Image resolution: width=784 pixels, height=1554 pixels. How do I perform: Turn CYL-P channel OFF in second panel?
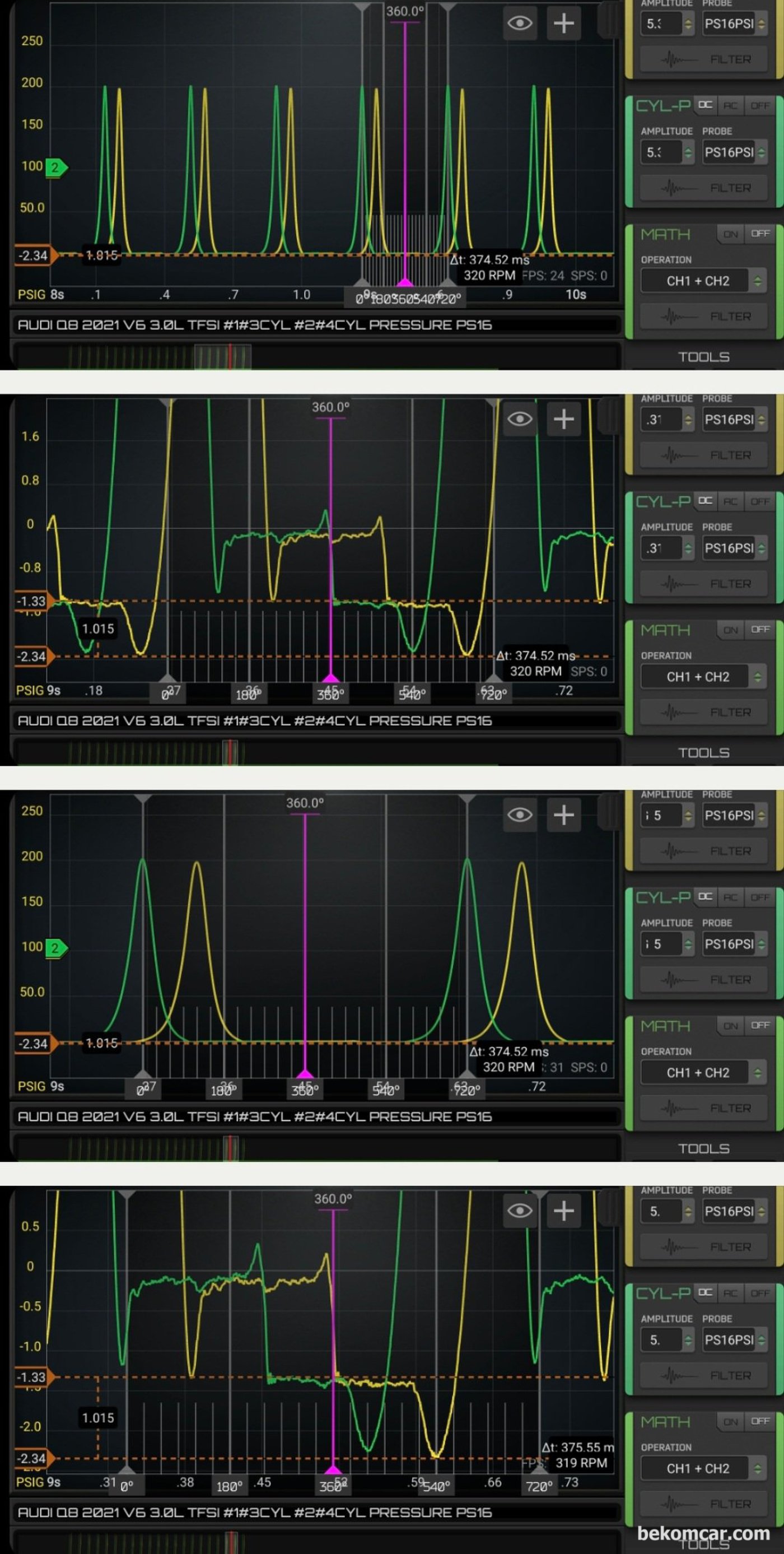(x=760, y=501)
